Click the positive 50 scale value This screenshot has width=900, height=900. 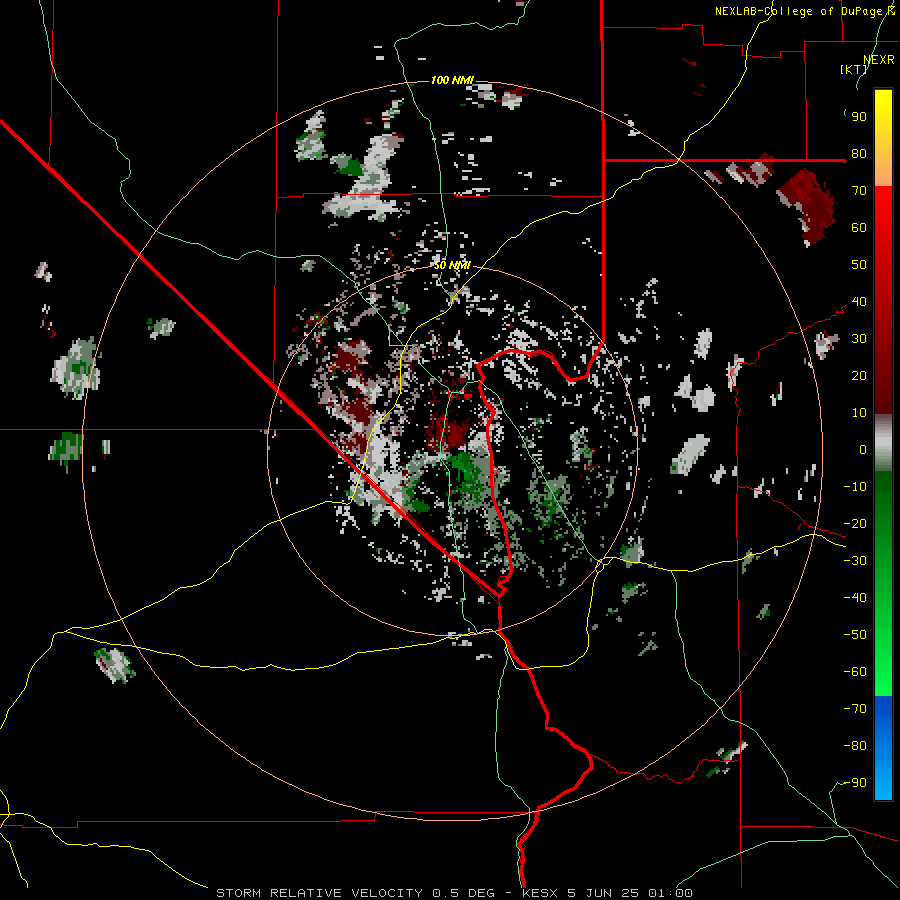(x=859, y=265)
